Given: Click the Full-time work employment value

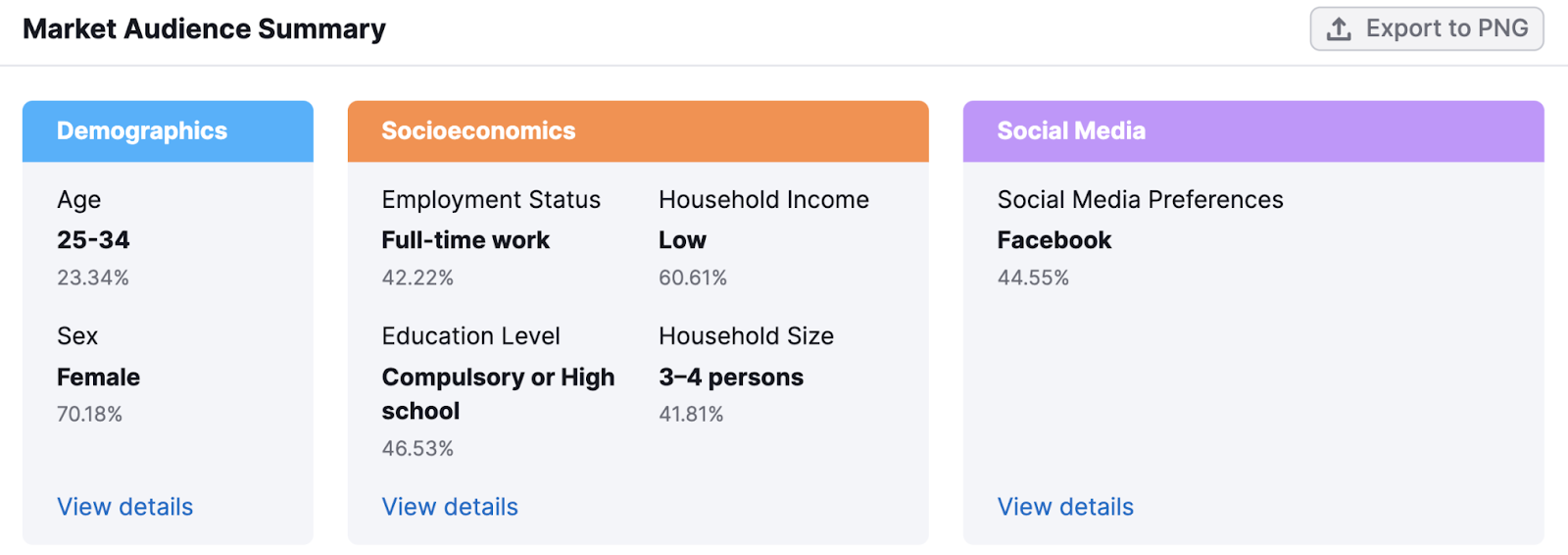Looking at the screenshot, I should (465, 240).
